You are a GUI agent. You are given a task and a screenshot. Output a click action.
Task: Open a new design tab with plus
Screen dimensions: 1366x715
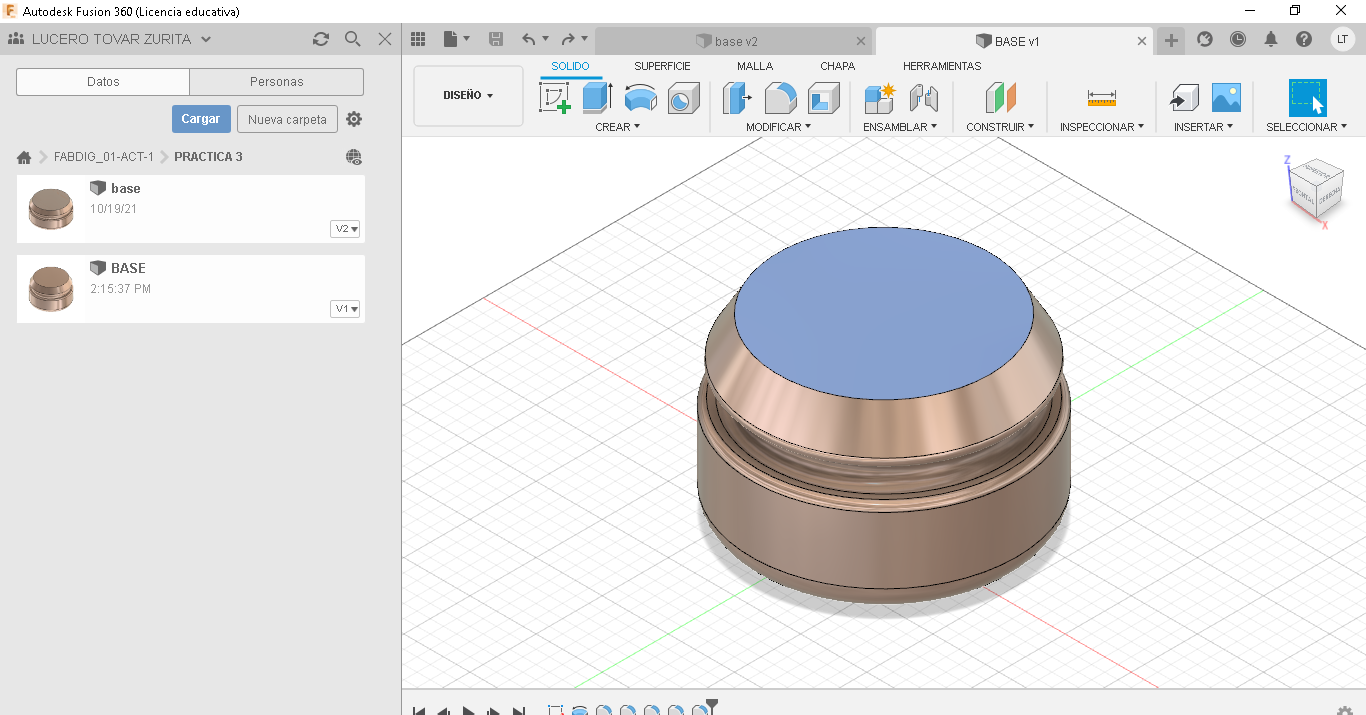(x=1171, y=40)
